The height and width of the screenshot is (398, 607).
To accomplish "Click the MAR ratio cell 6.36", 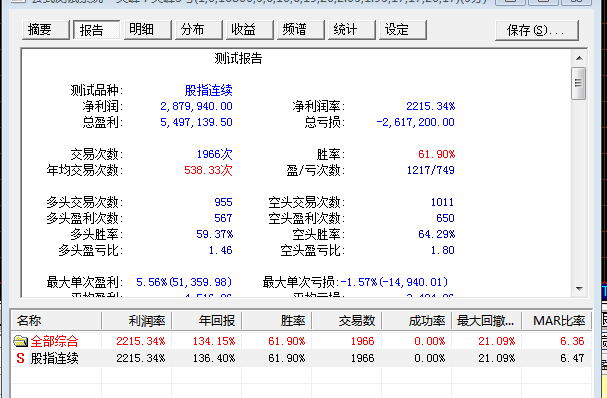I will pos(572,341).
